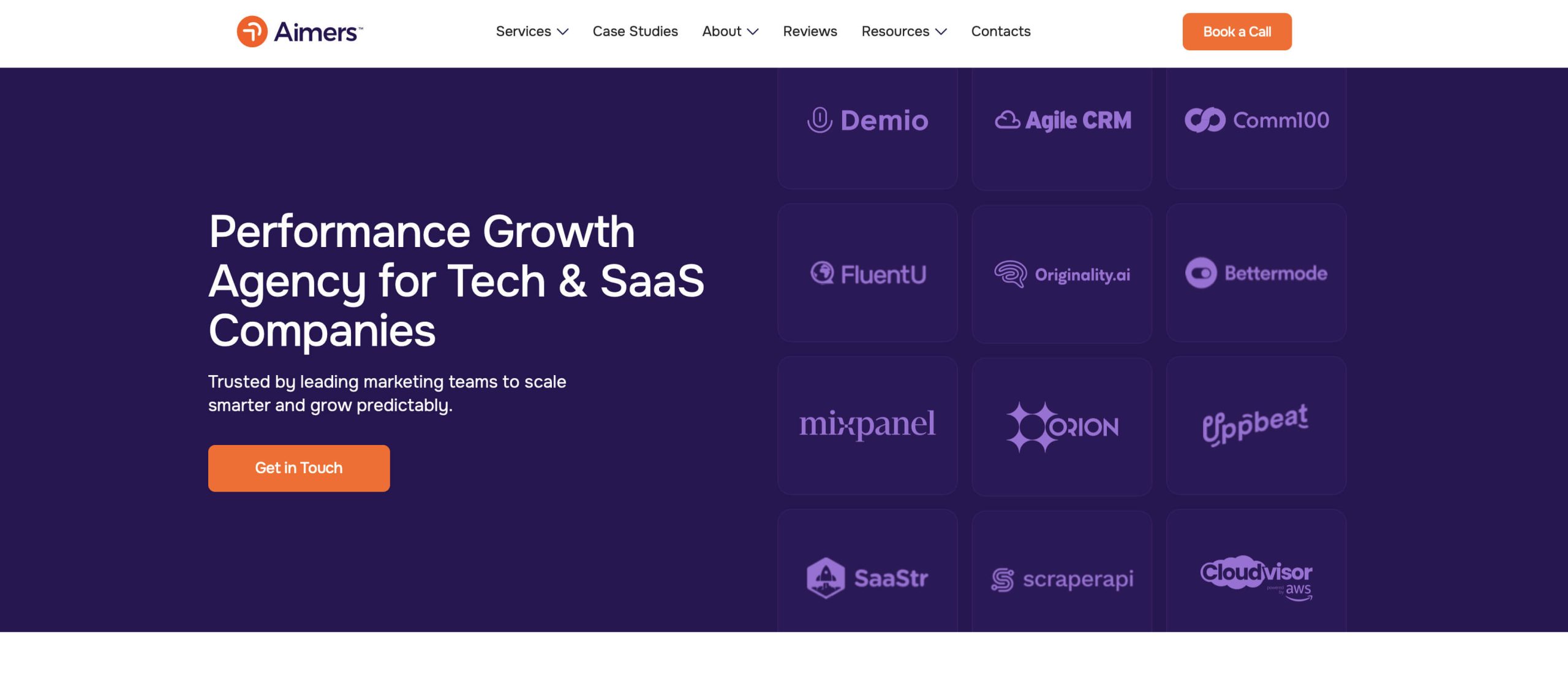Click the FluentU globe icon

pos(822,273)
